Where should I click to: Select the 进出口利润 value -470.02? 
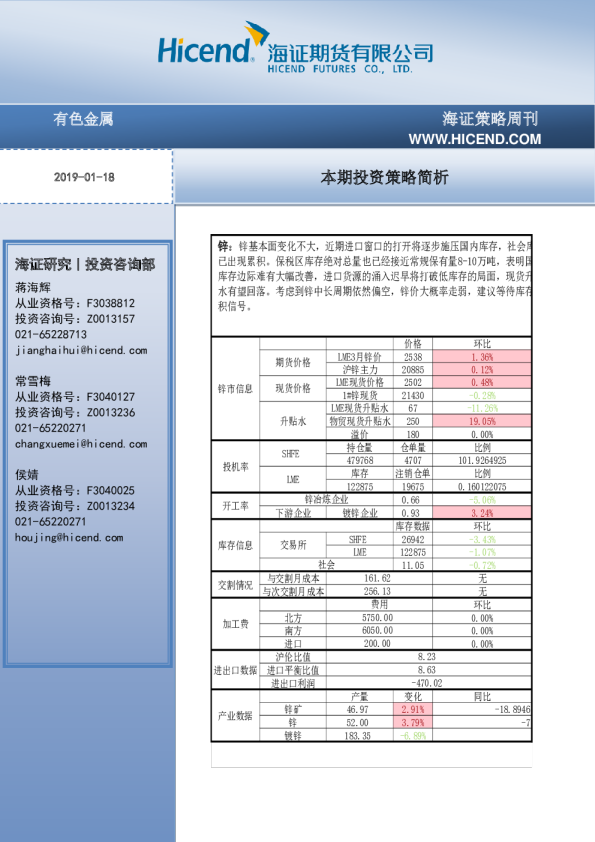pyautogui.click(x=427, y=683)
